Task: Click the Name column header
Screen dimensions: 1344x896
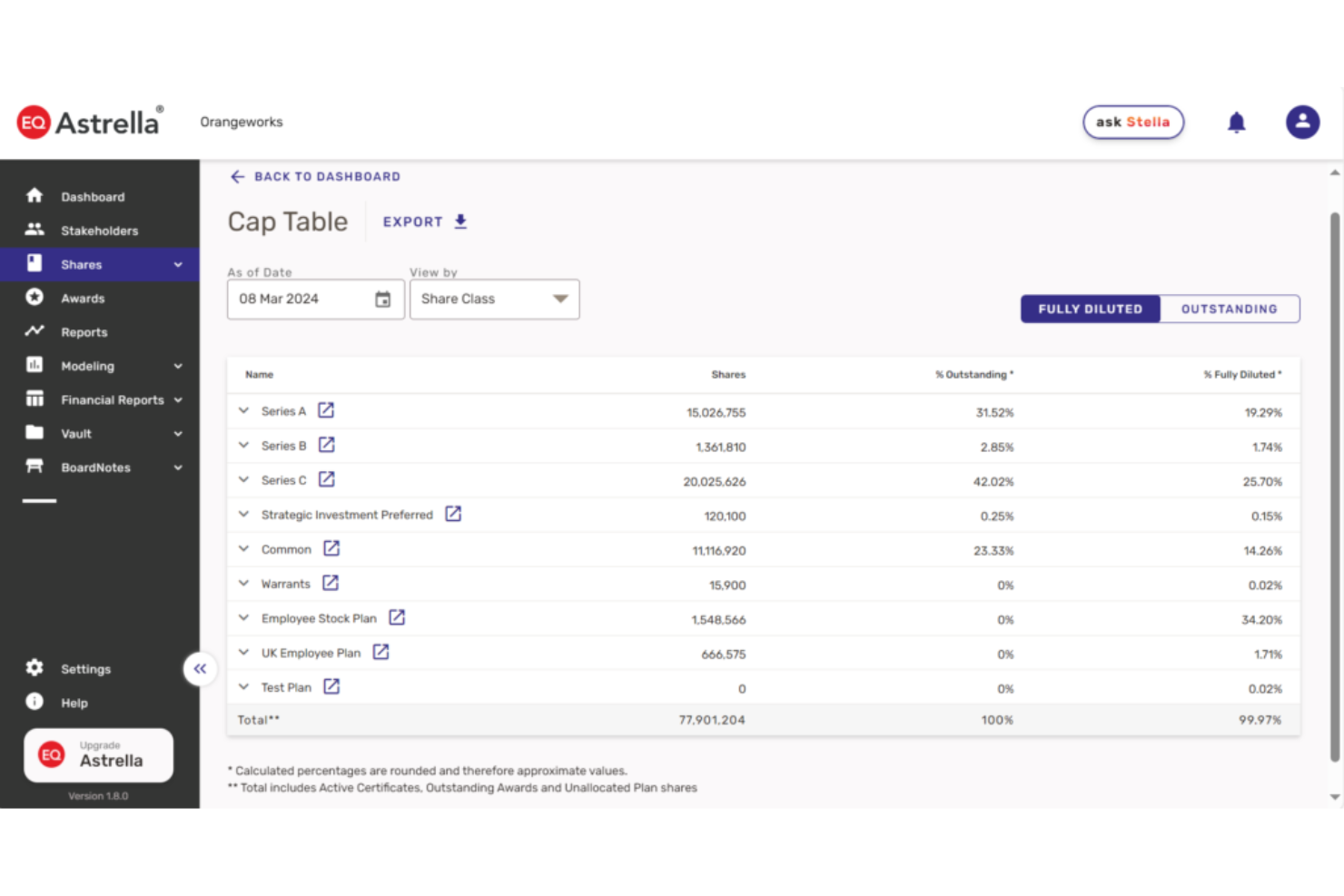Action: click(x=259, y=374)
